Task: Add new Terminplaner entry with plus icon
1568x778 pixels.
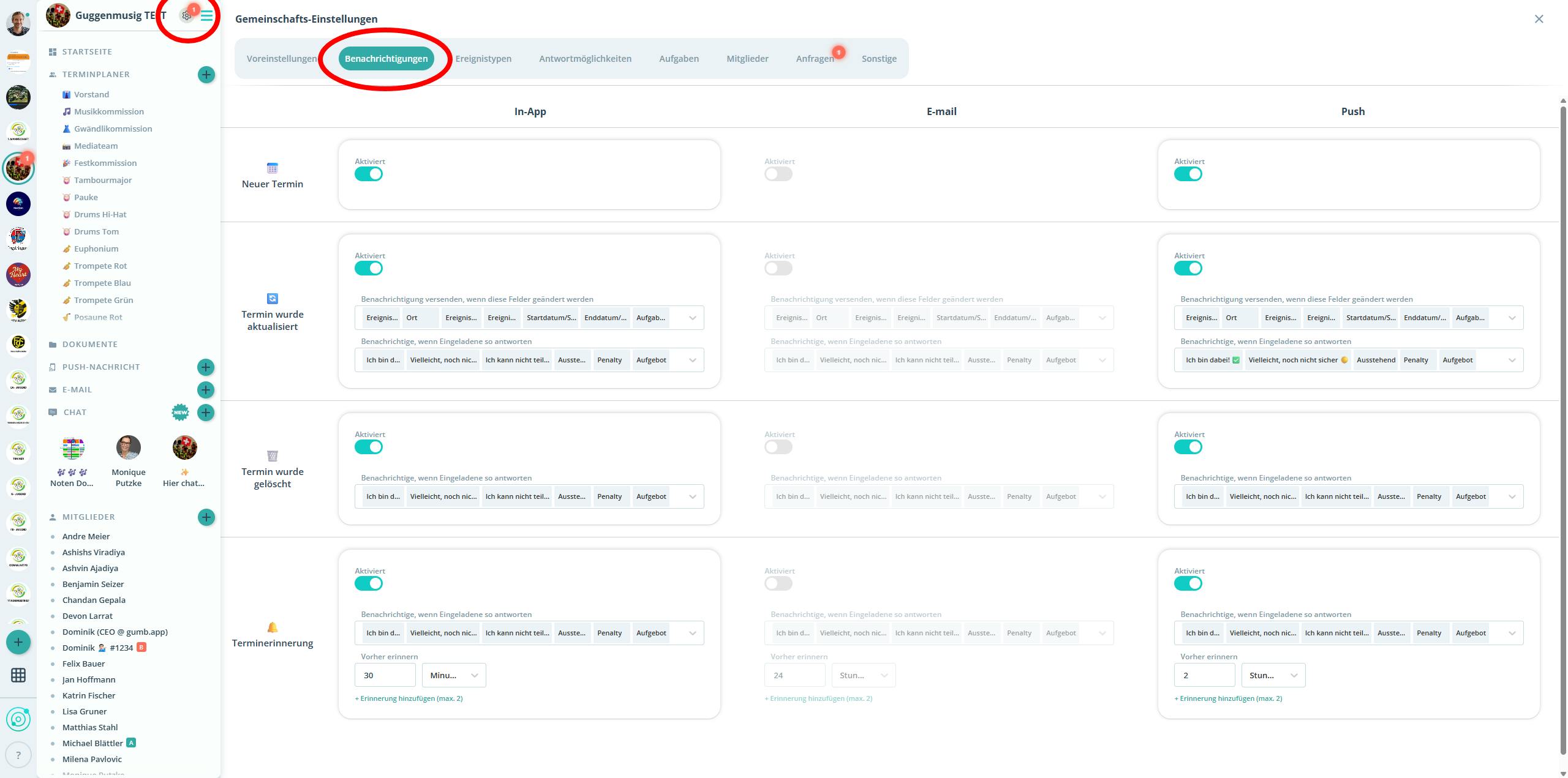Action: (206, 75)
